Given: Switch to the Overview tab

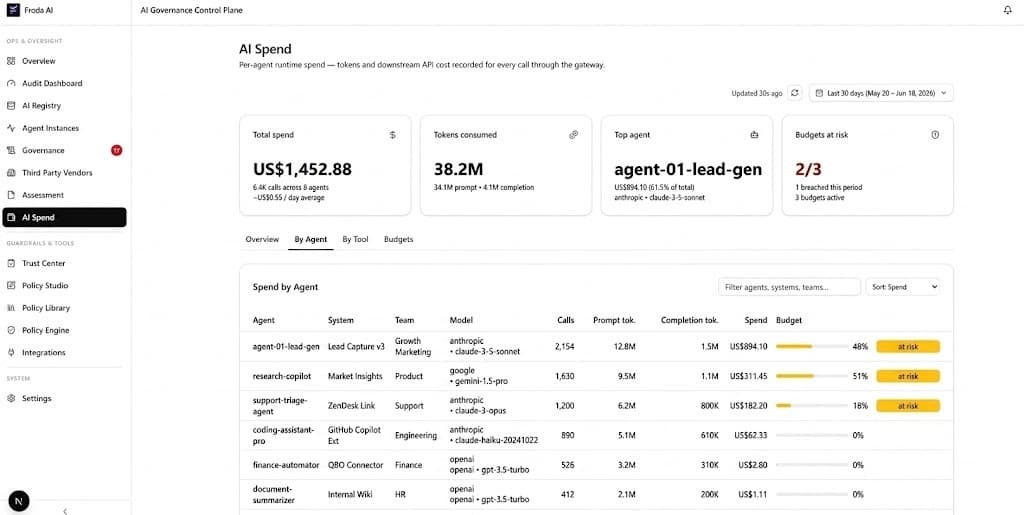Looking at the screenshot, I should pyautogui.click(x=262, y=240).
